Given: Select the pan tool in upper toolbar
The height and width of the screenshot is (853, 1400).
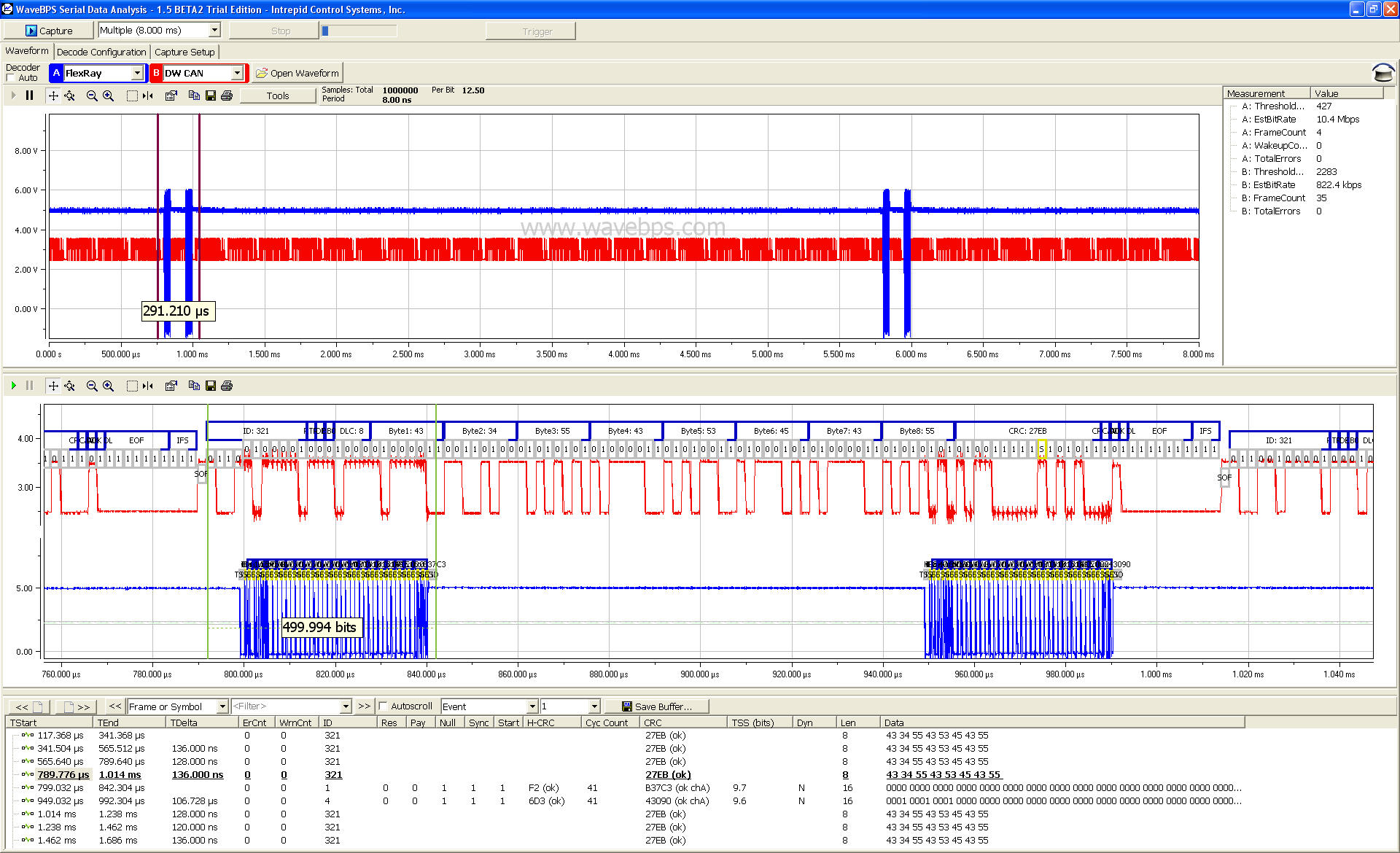Looking at the screenshot, I should [x=53, y=96].
